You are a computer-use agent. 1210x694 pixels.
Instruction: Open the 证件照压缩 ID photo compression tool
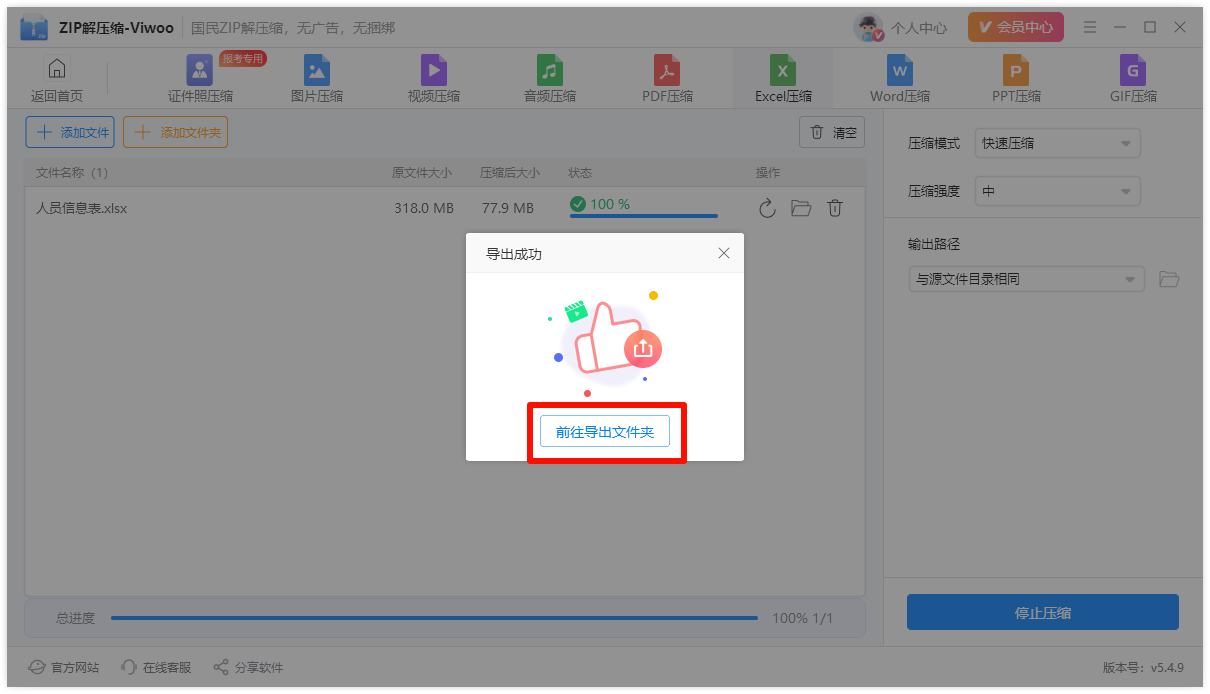click(x=200, y=80)
